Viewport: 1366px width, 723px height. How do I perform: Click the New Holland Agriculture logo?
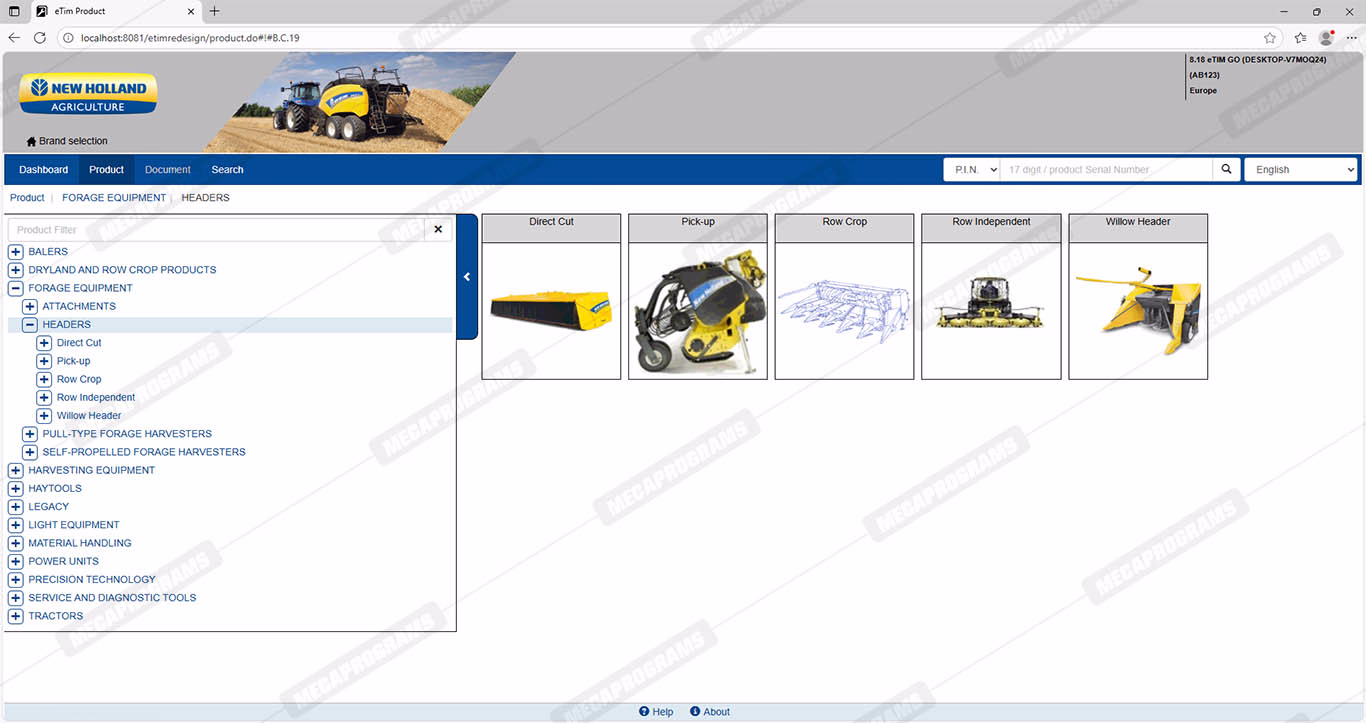pos(88,94)
